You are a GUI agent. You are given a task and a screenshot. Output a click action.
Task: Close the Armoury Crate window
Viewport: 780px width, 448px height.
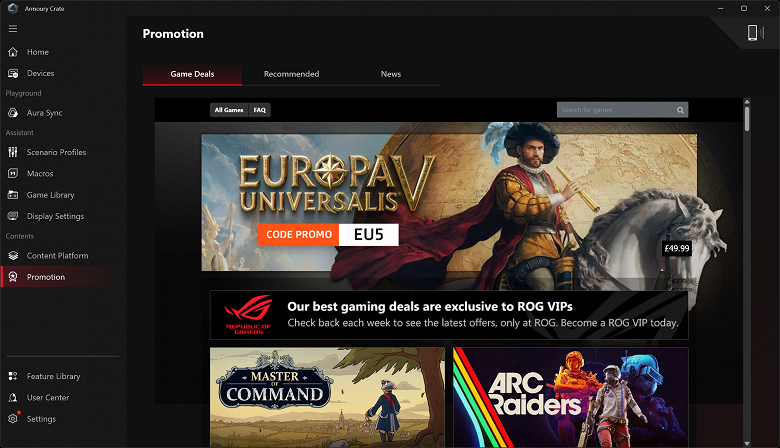pyautogui.click(x=768, y=8)
